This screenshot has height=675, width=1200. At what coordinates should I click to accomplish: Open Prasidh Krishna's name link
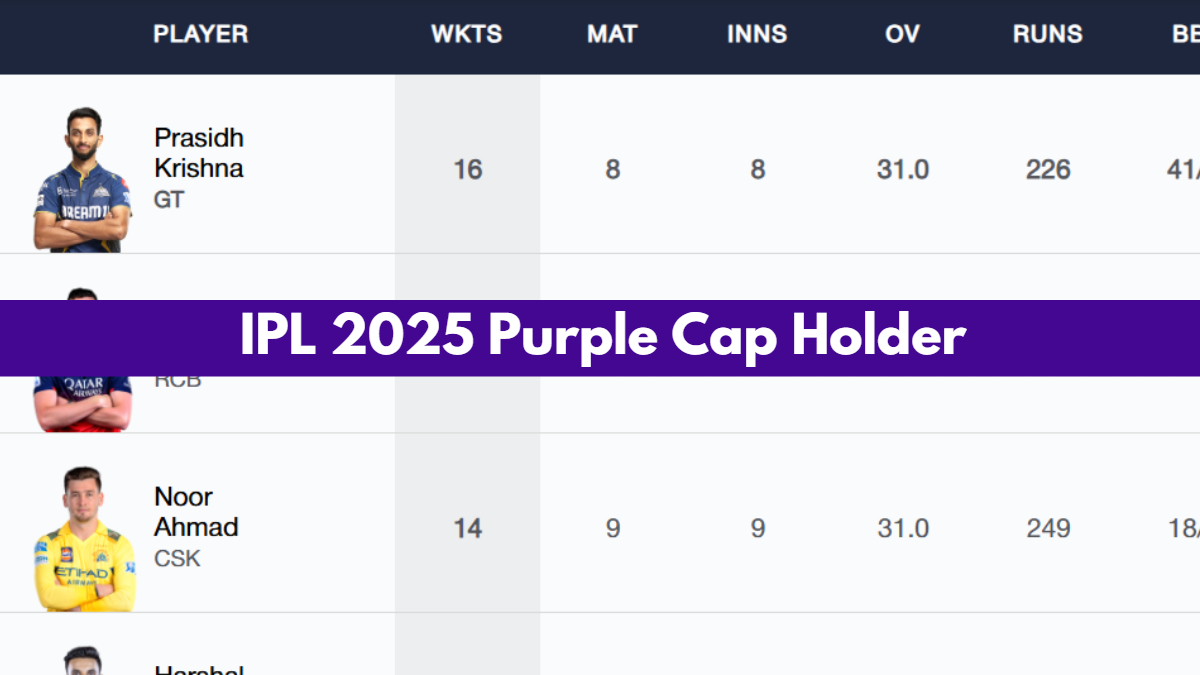tap(198, 153)
